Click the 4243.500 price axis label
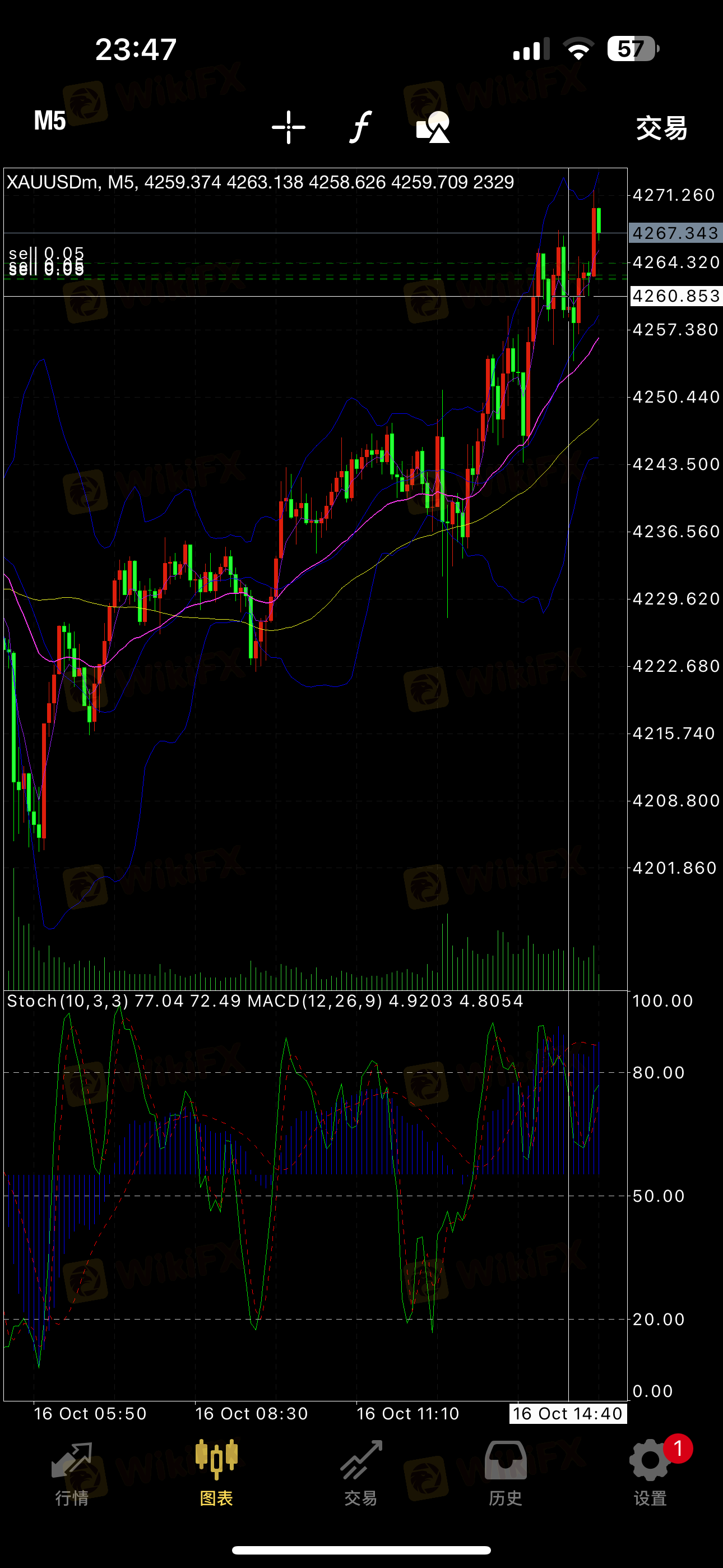 [x=676, y=464]
